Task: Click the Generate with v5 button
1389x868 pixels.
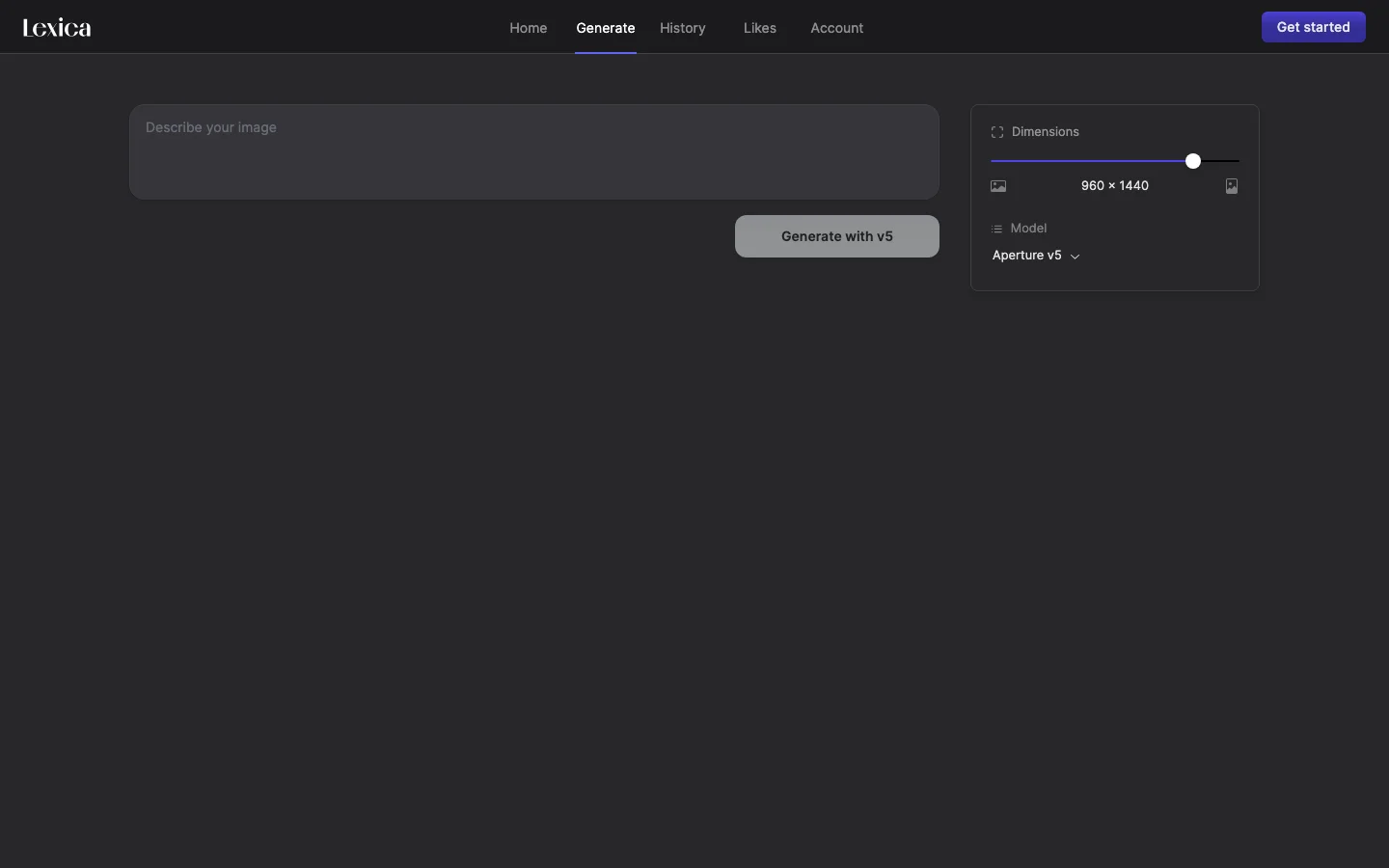Action: click(837, 236)
